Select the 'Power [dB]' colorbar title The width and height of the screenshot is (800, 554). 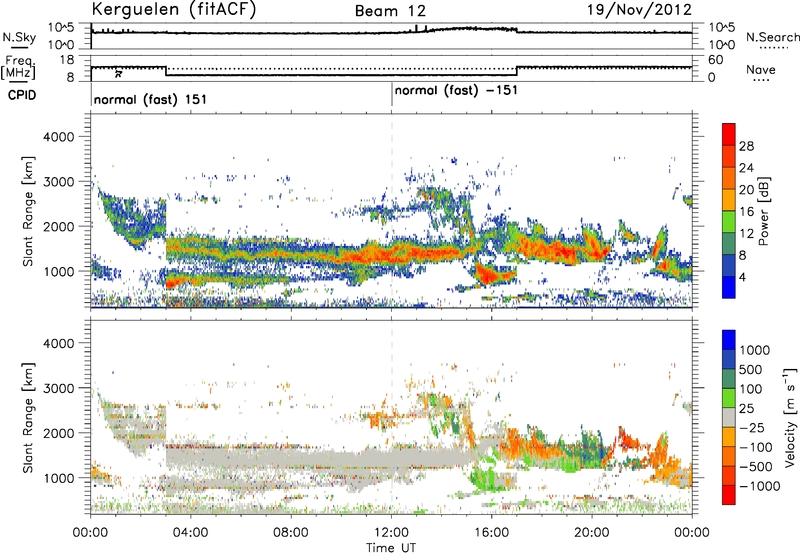[763, 211]
